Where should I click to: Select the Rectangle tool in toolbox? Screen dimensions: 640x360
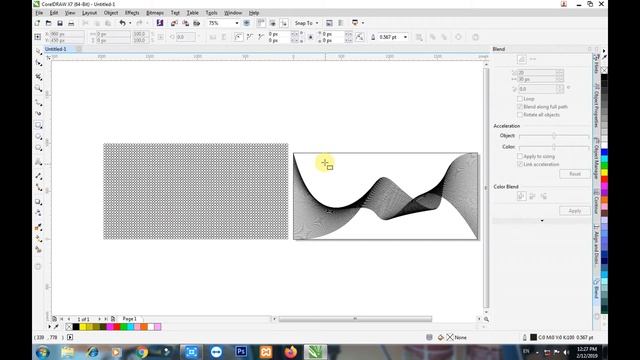[38, 125]
